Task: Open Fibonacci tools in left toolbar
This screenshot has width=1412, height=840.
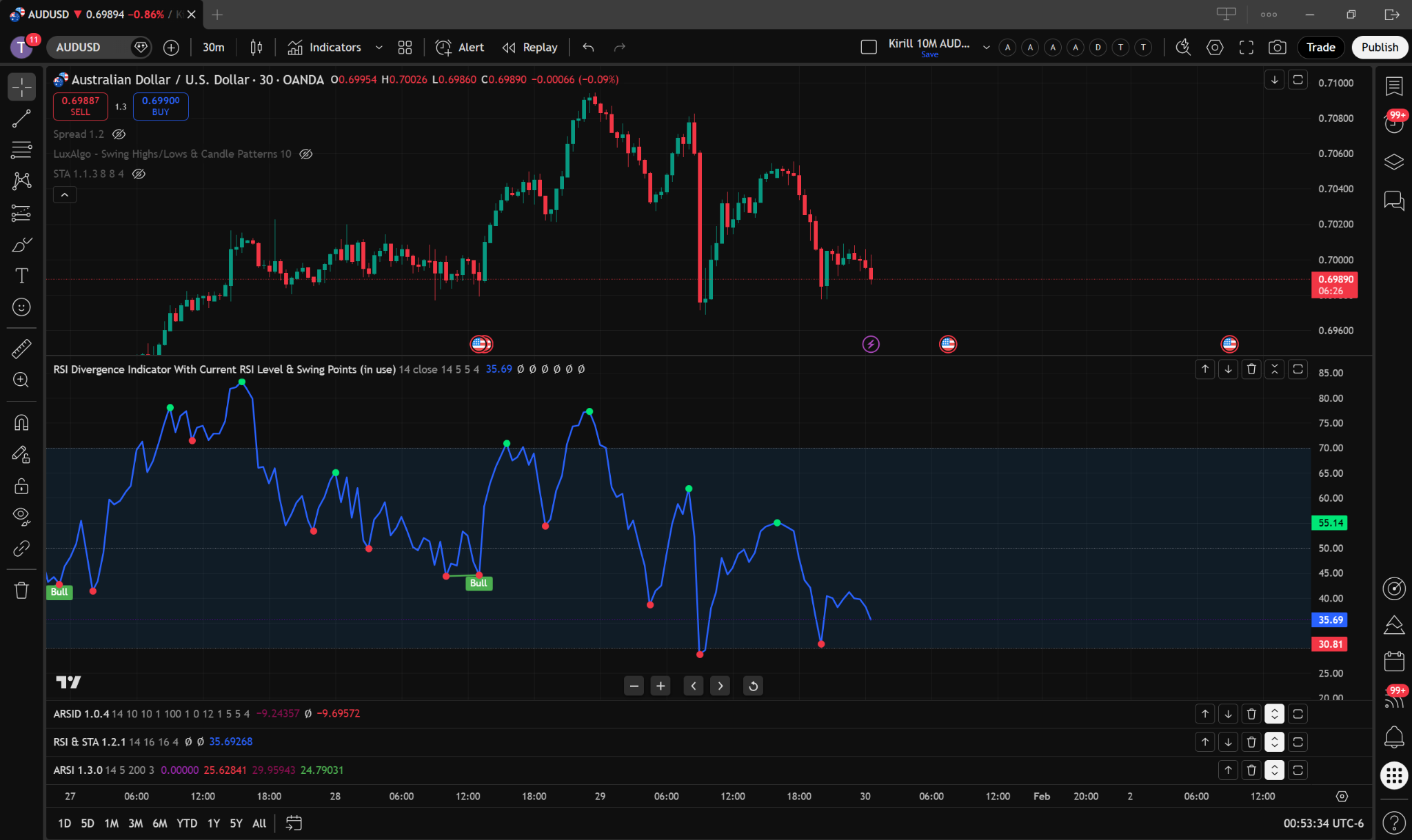Action: 21,150
